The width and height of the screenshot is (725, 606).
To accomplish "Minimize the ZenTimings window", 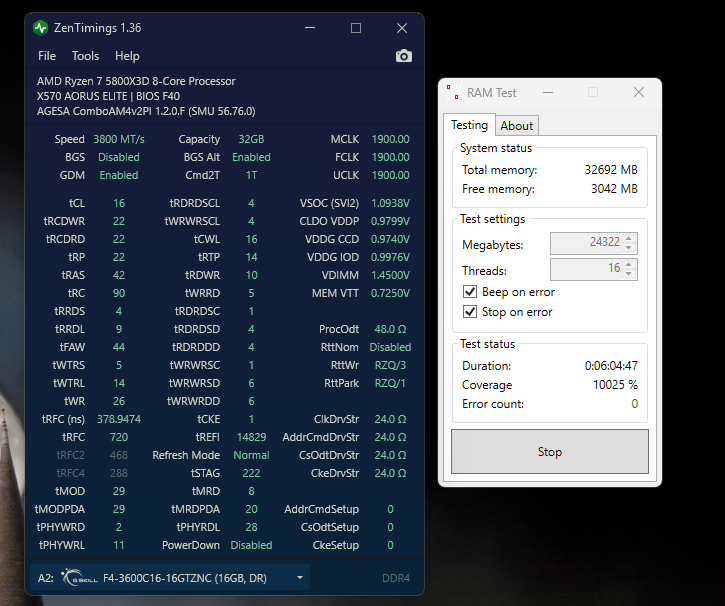I will 310,28.
